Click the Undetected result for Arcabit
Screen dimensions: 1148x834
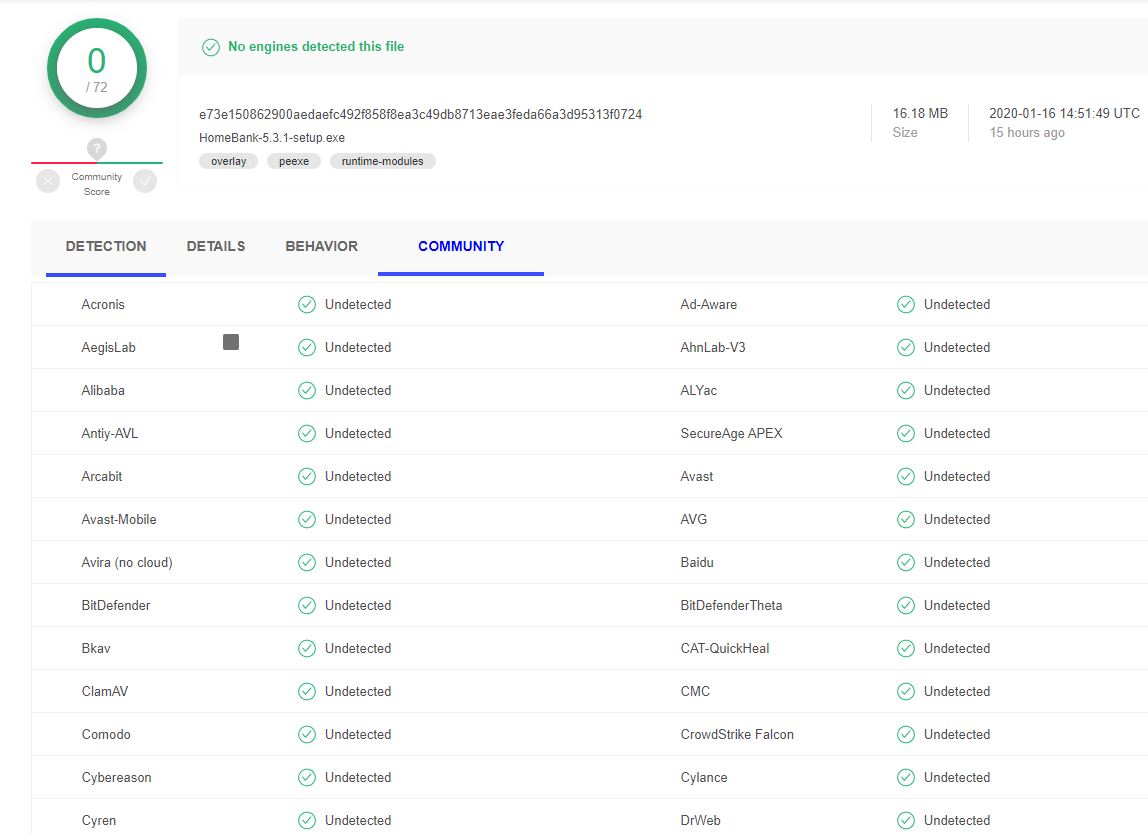tap(358, 477)
